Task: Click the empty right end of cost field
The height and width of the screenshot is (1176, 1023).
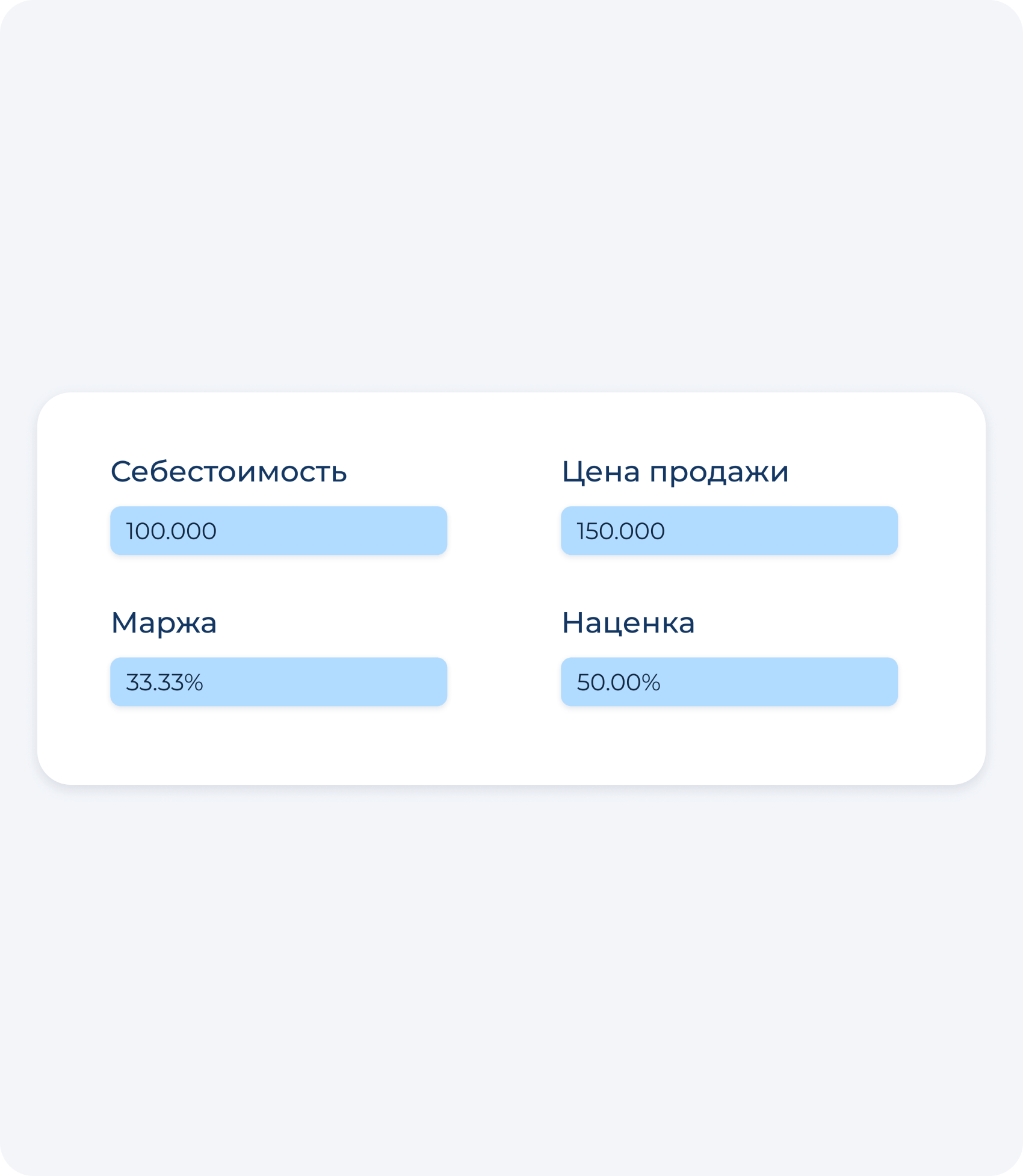Action: tap(415, 531)
